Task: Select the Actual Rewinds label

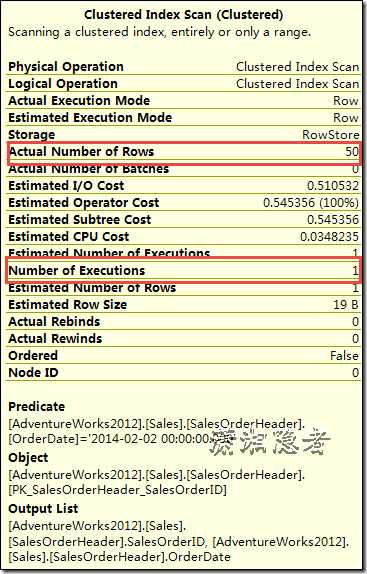Action: (55, 339)
